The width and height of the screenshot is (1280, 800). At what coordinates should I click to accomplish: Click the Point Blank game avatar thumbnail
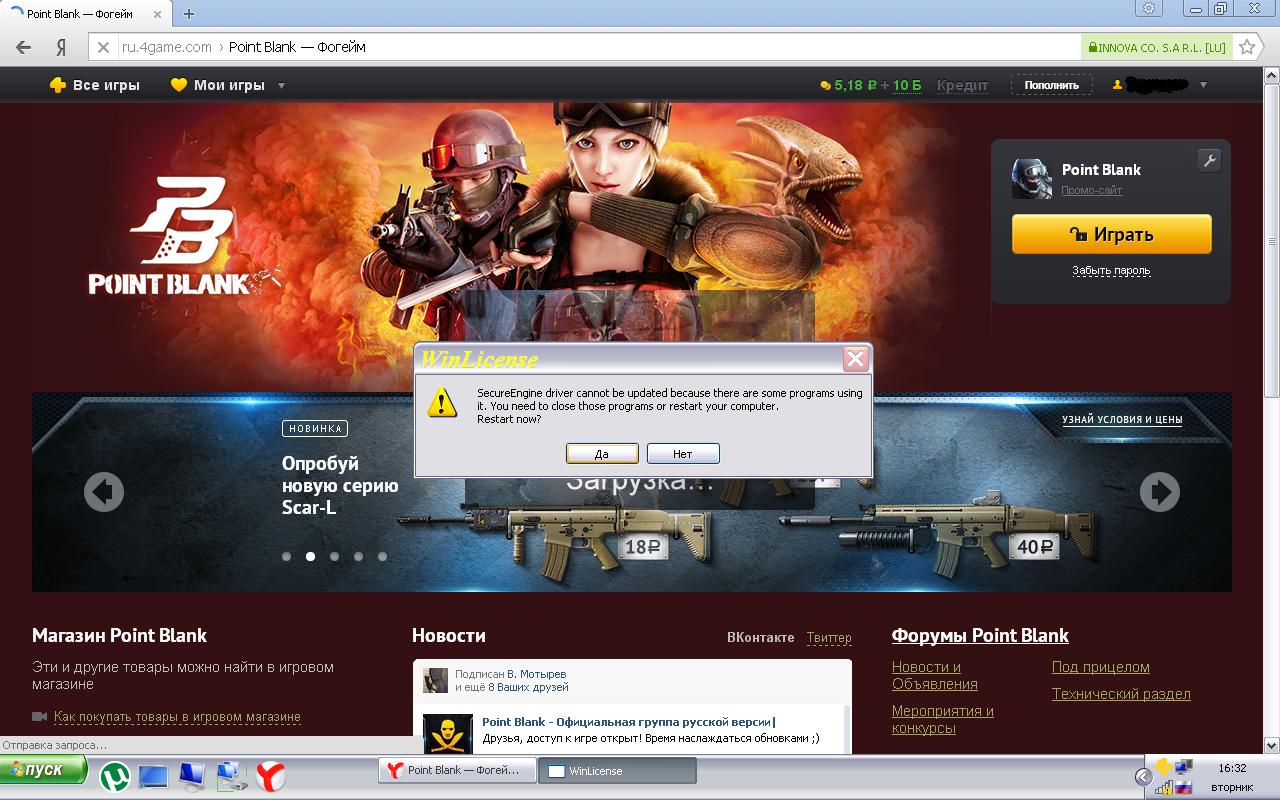click(1031, 178)
